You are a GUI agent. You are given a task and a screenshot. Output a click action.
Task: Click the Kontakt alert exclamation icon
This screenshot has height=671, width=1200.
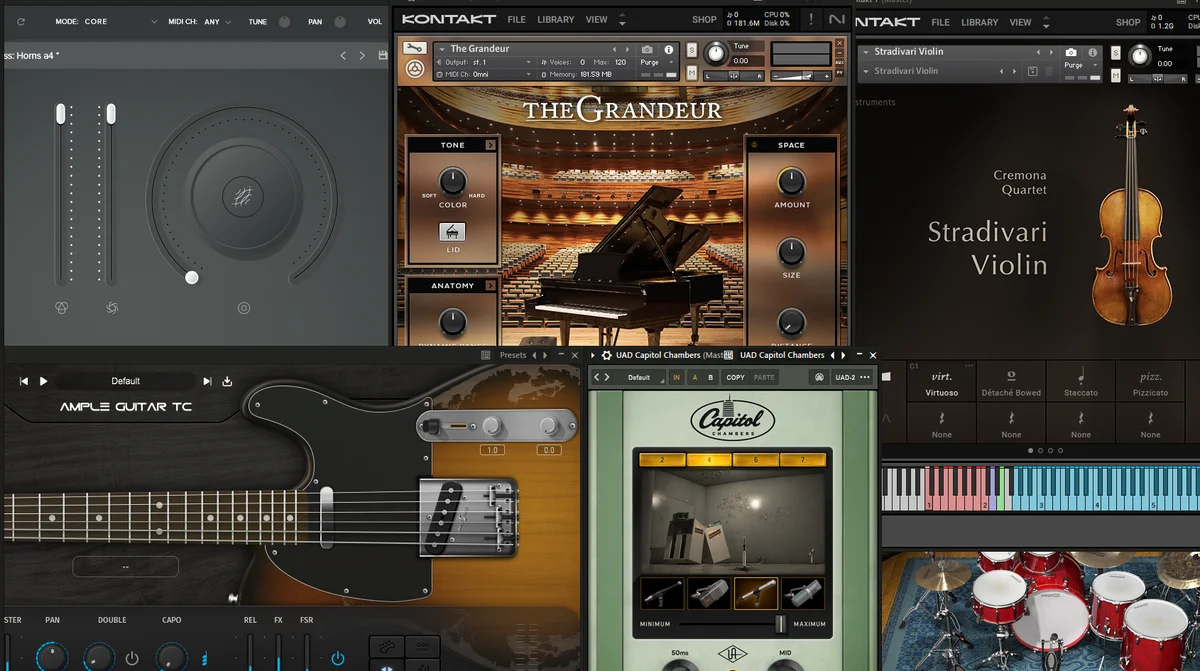coord(810,19)
